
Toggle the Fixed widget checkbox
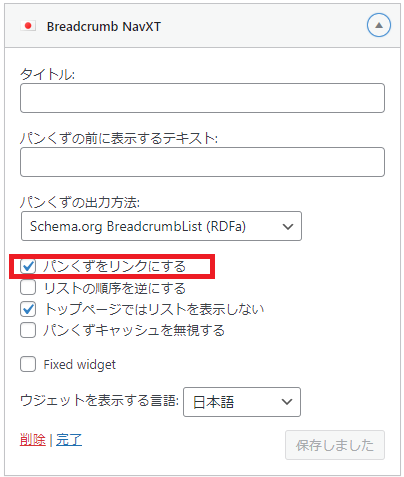(x=28, y=364)
